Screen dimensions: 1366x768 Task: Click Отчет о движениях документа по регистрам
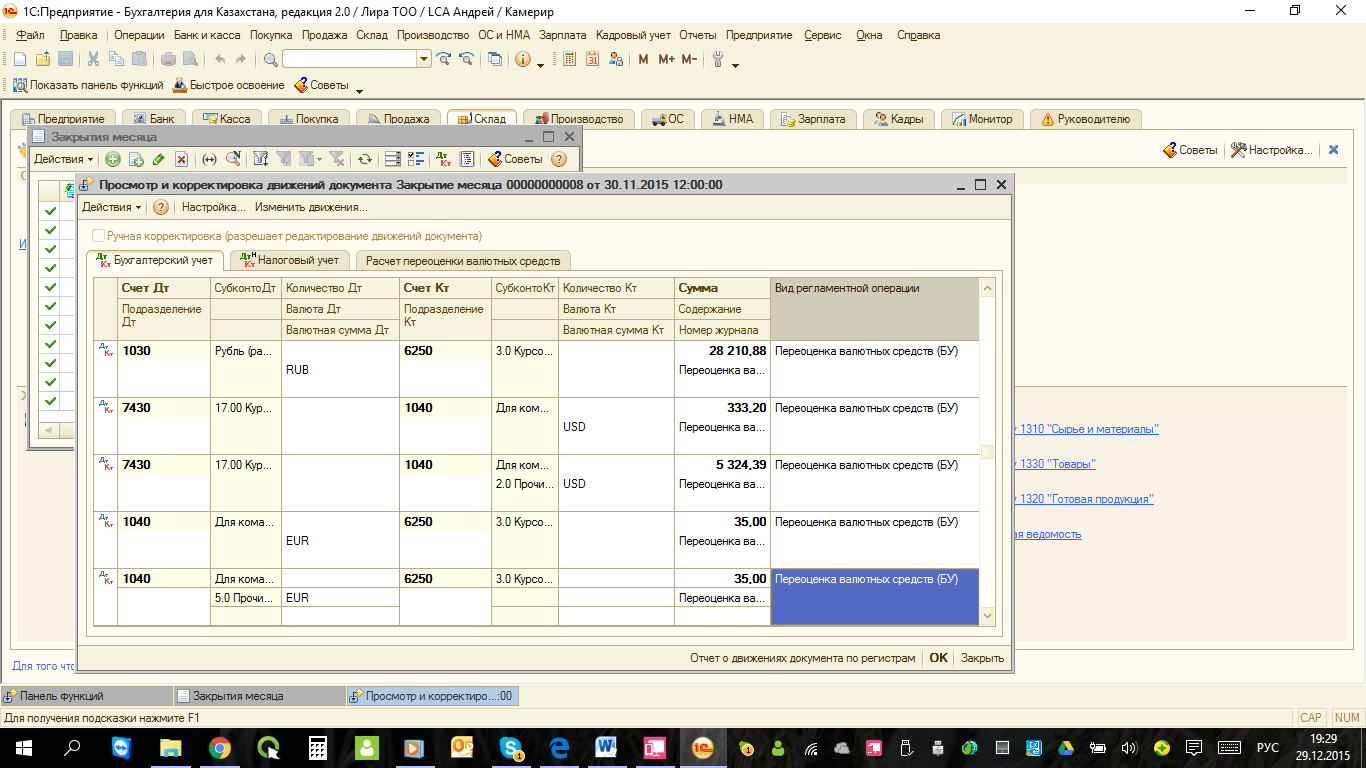click(x=802, y=658)
